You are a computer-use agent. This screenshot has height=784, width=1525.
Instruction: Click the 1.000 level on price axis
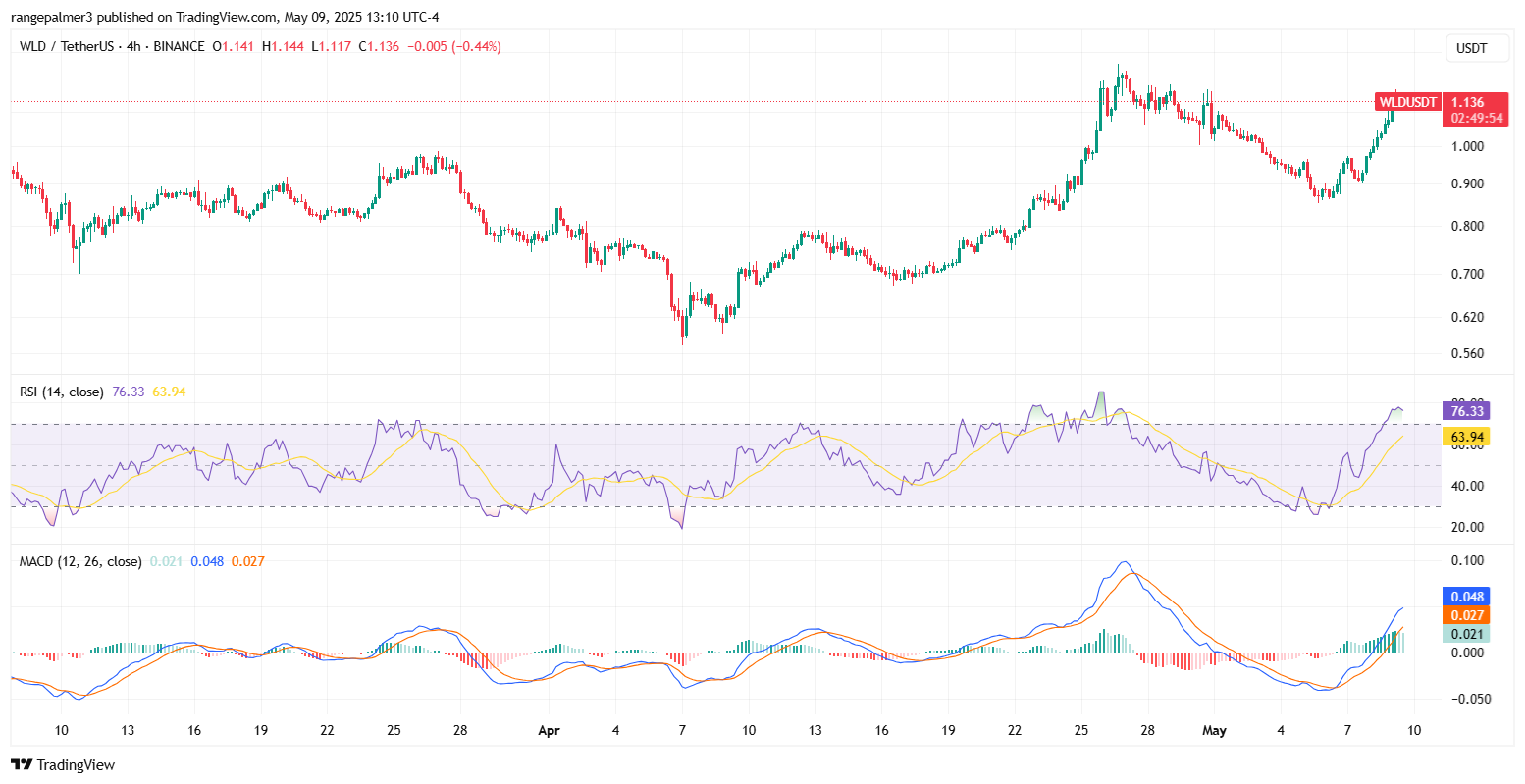1469,146
